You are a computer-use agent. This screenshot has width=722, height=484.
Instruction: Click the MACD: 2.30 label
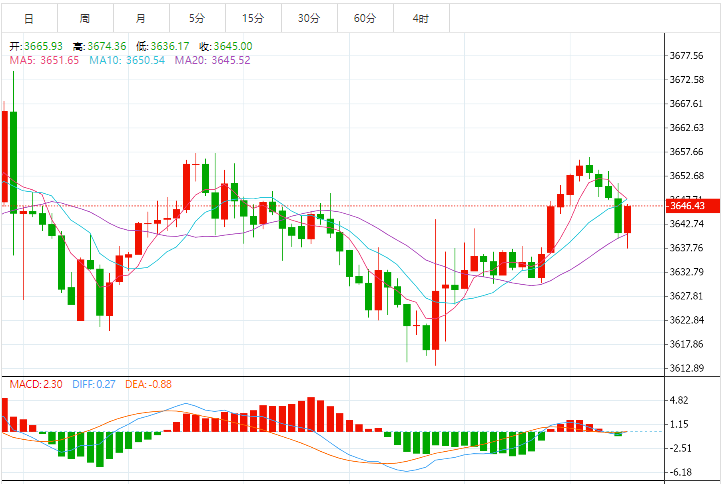pyautogui.click(x=36, y=384)
